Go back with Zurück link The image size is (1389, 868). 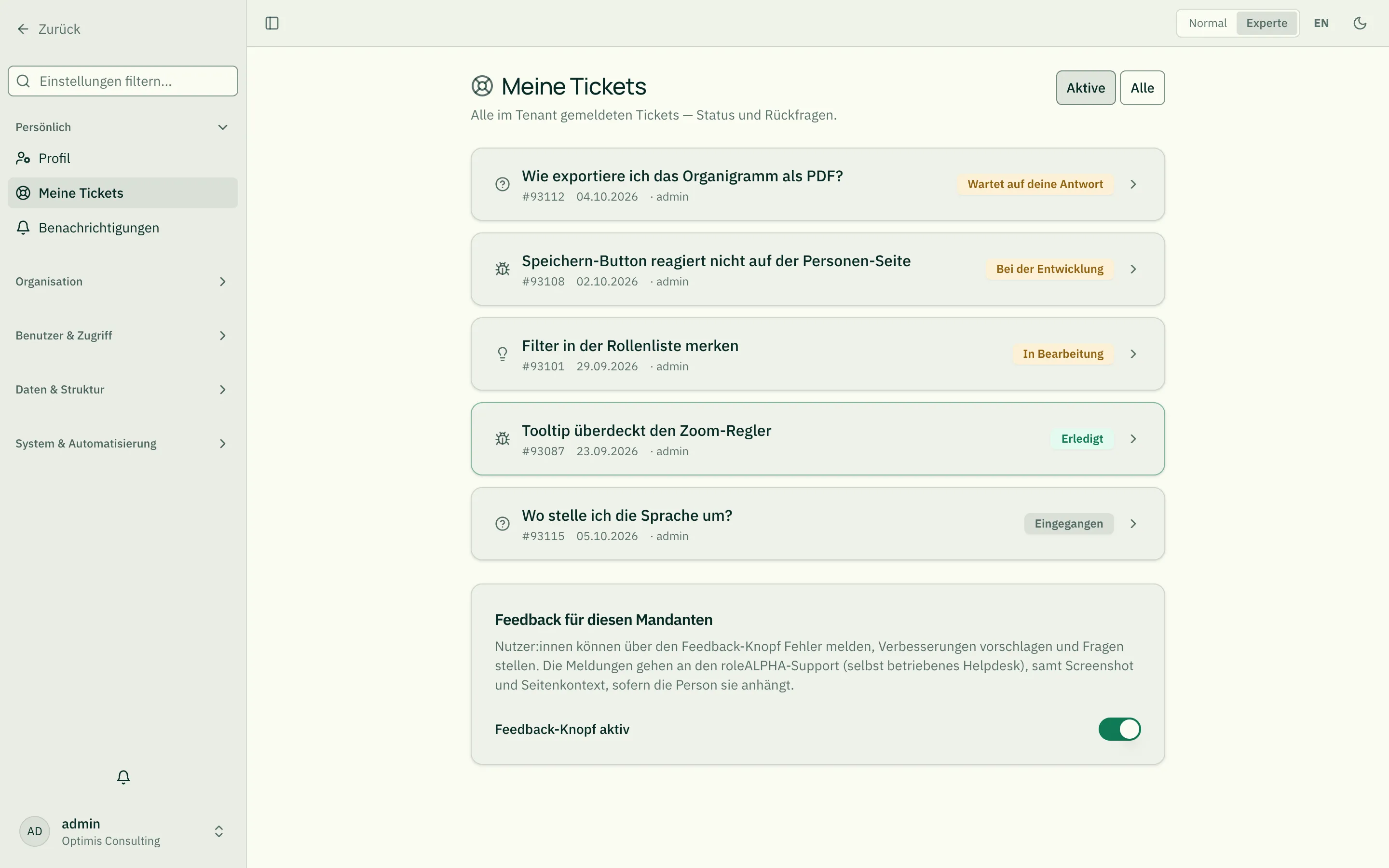pos(48,29)
